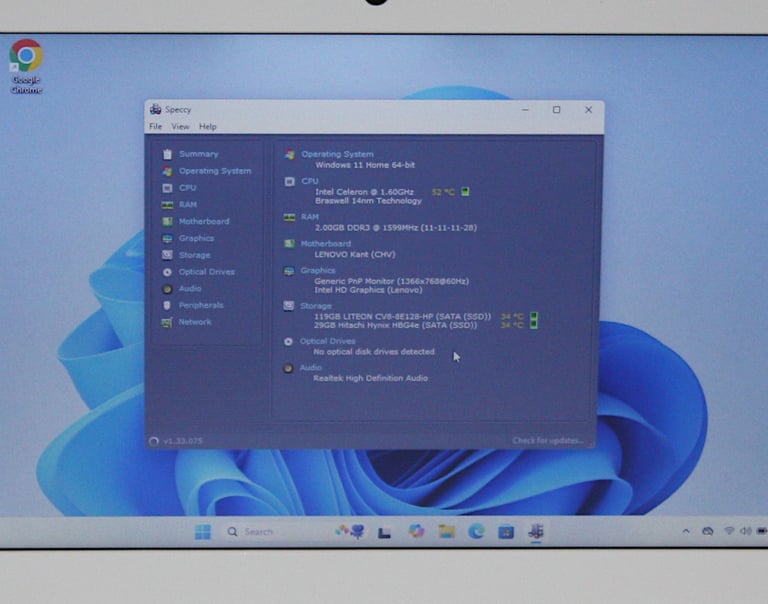Select Peripherals in the sidebar

(201, 305)
